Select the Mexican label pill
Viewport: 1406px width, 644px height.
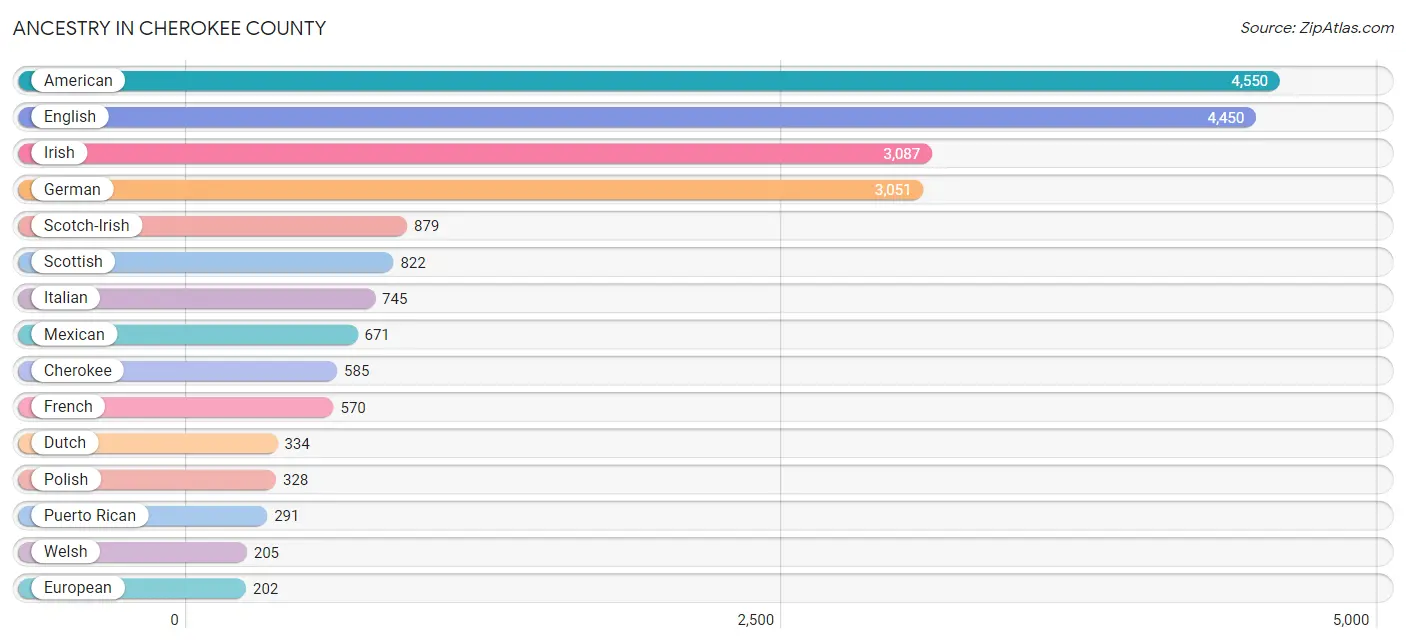point(68,334)
